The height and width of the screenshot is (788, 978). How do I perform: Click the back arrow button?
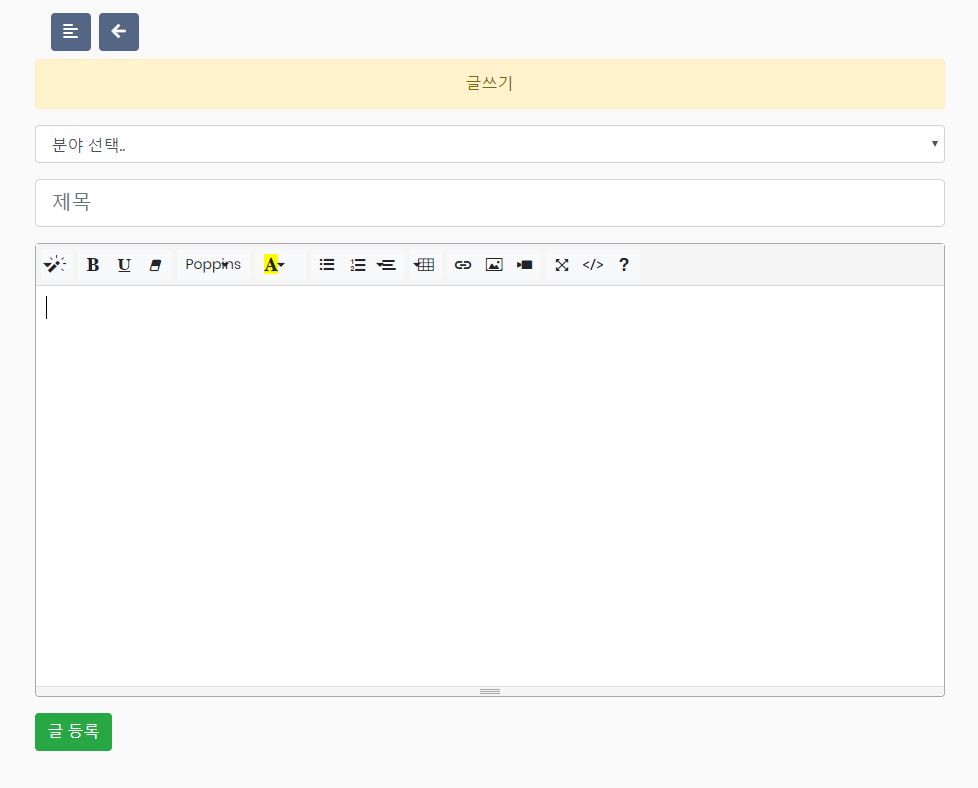(119, 32)
